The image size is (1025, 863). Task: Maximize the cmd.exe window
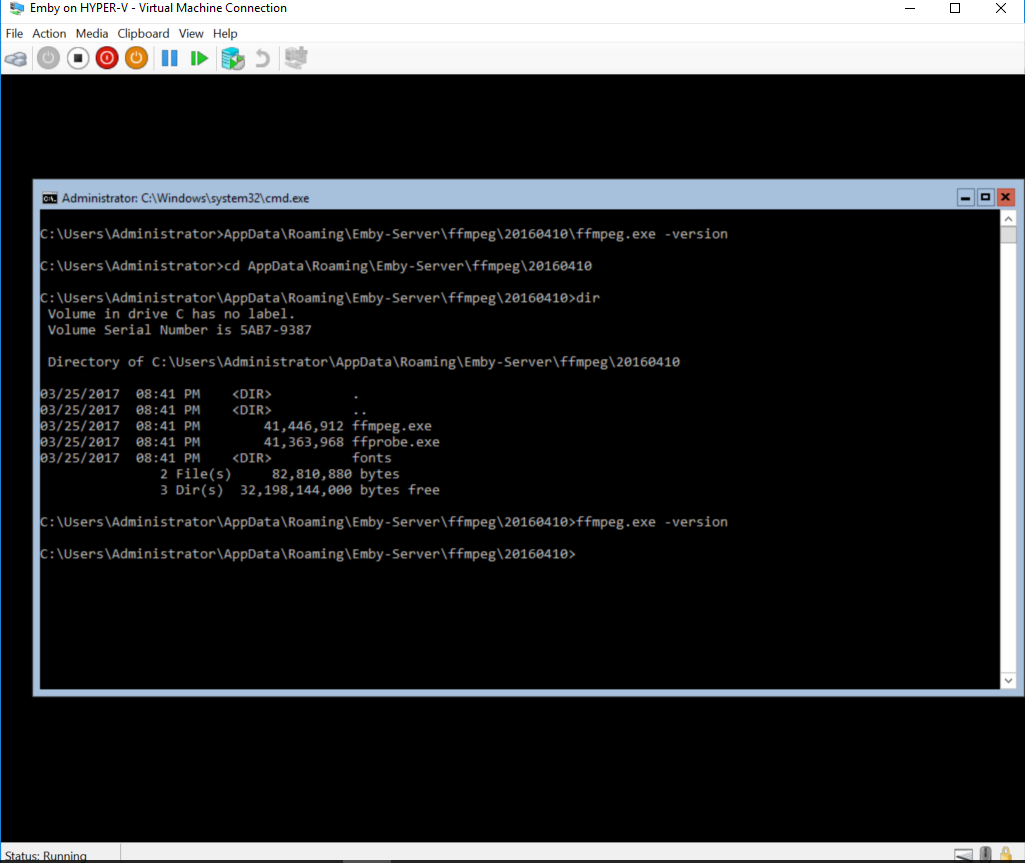[986, 197]
